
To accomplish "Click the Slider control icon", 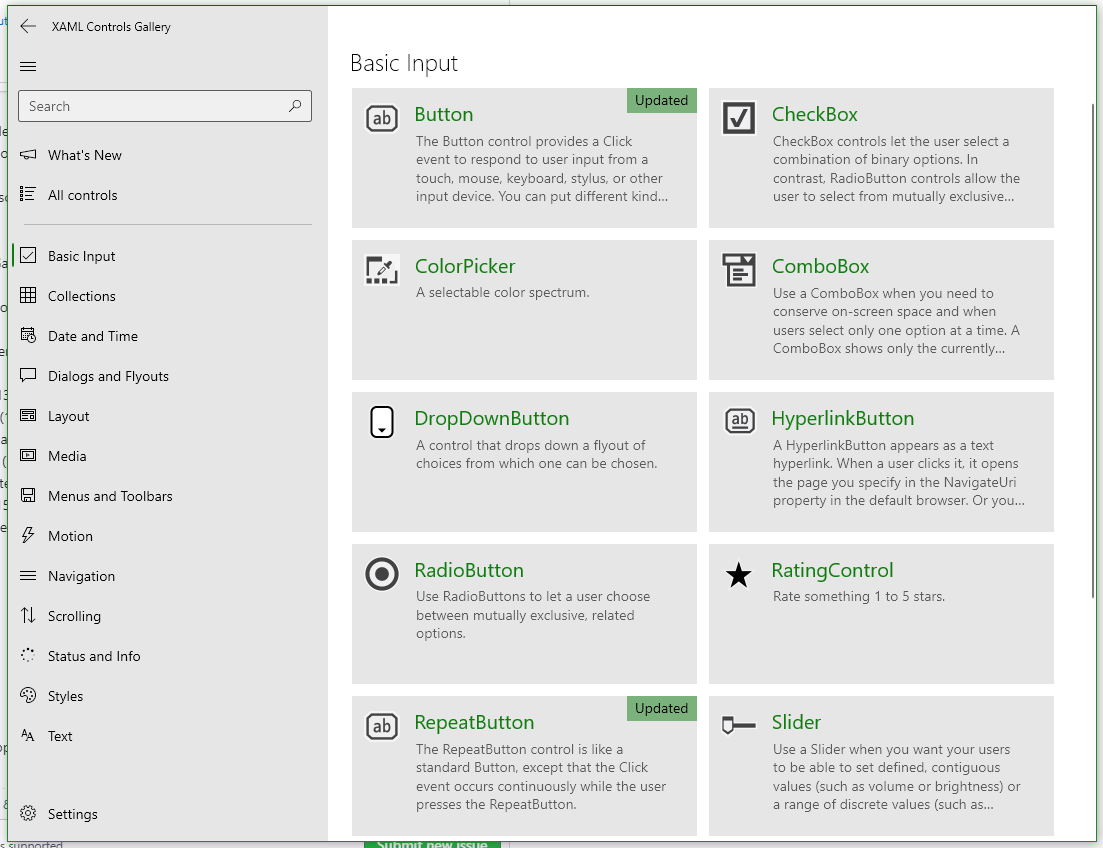I will tap(738, 726).
